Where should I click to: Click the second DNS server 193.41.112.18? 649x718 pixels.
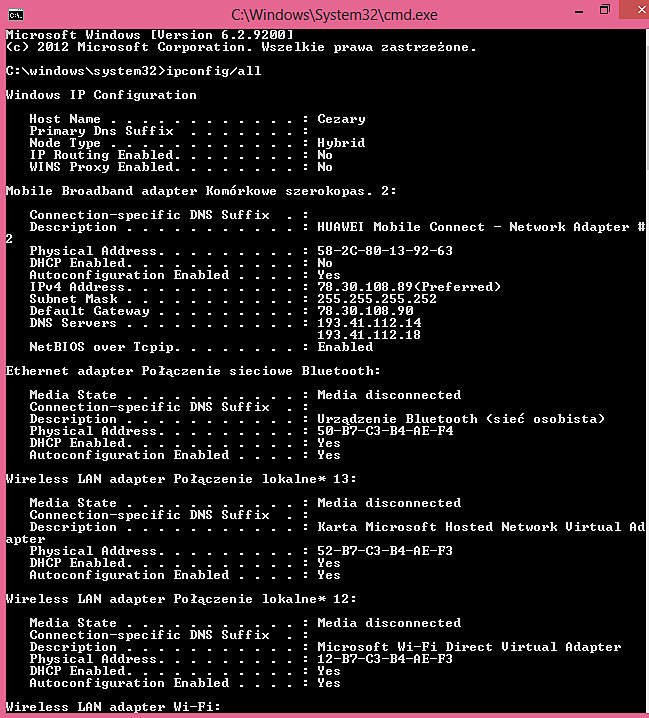(x=369, y=335)
